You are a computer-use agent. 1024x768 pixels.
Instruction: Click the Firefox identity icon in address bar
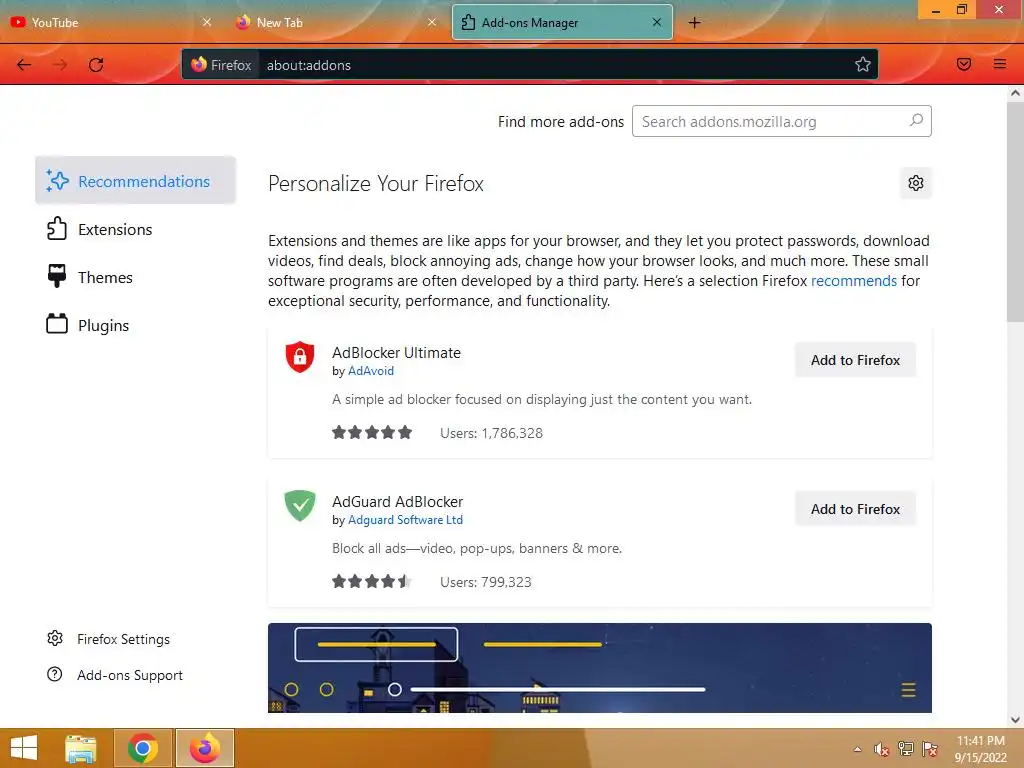click(x=221, y=65)
